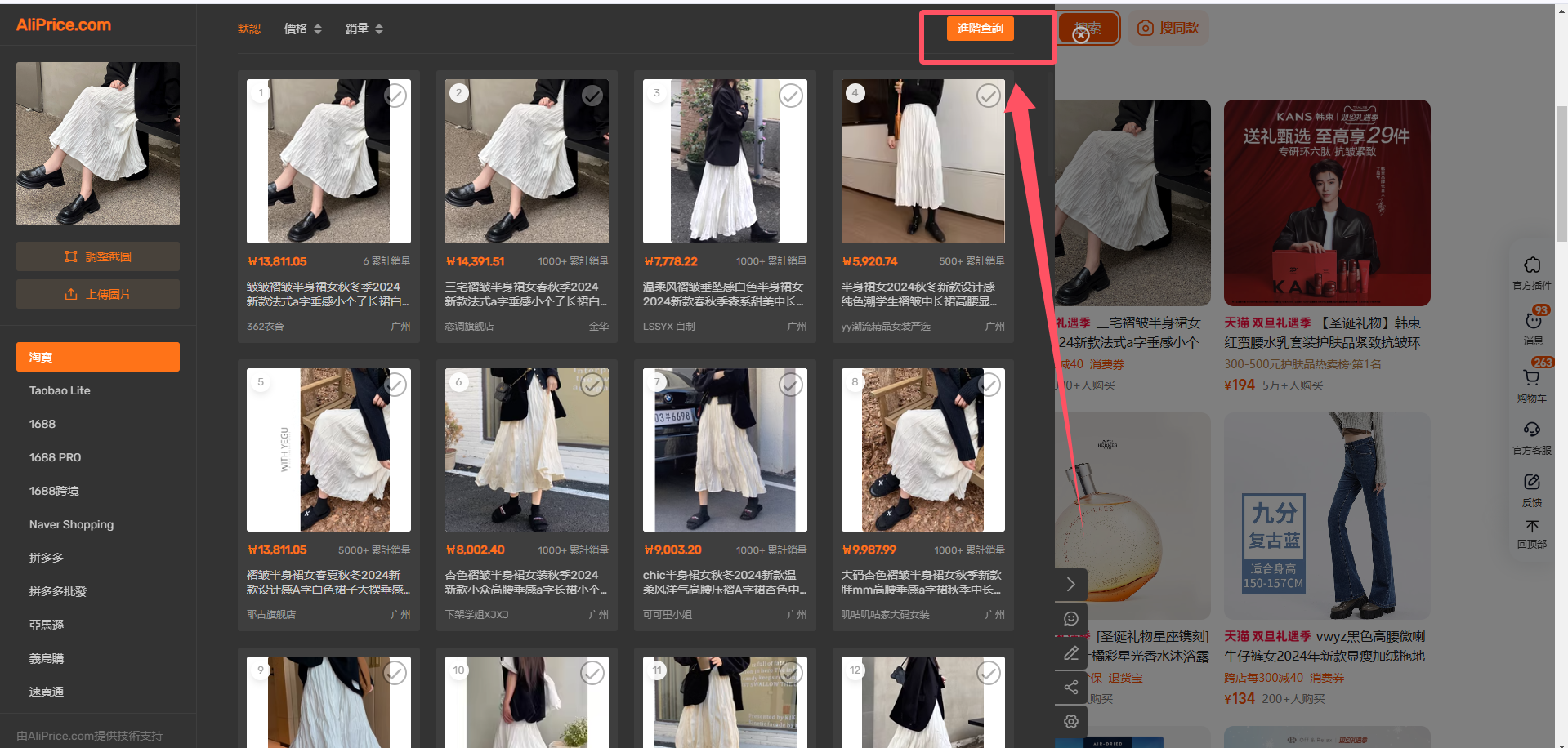Click the AliPrice.com logo
This screenshot has height=748, width=1568.
[64, 25]
